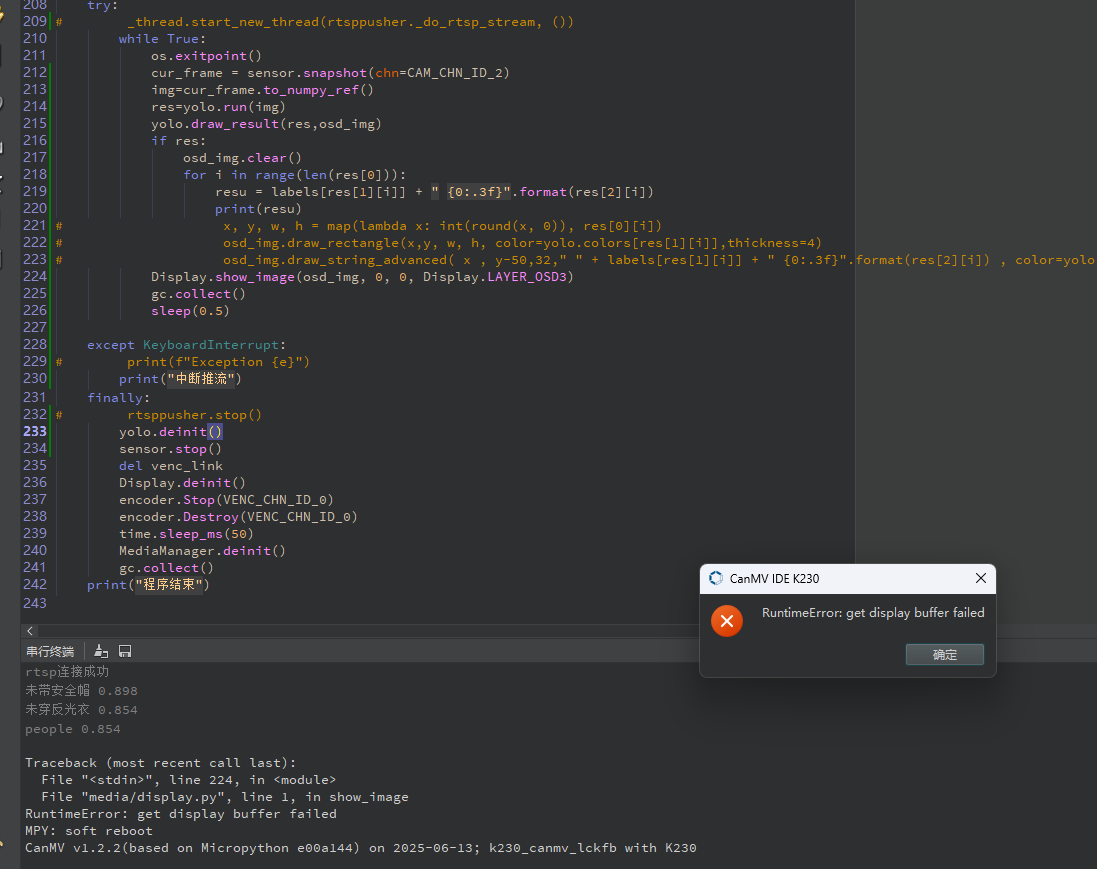
Task: Save serial terminal output via floppy icon
Action: point(125,651)
